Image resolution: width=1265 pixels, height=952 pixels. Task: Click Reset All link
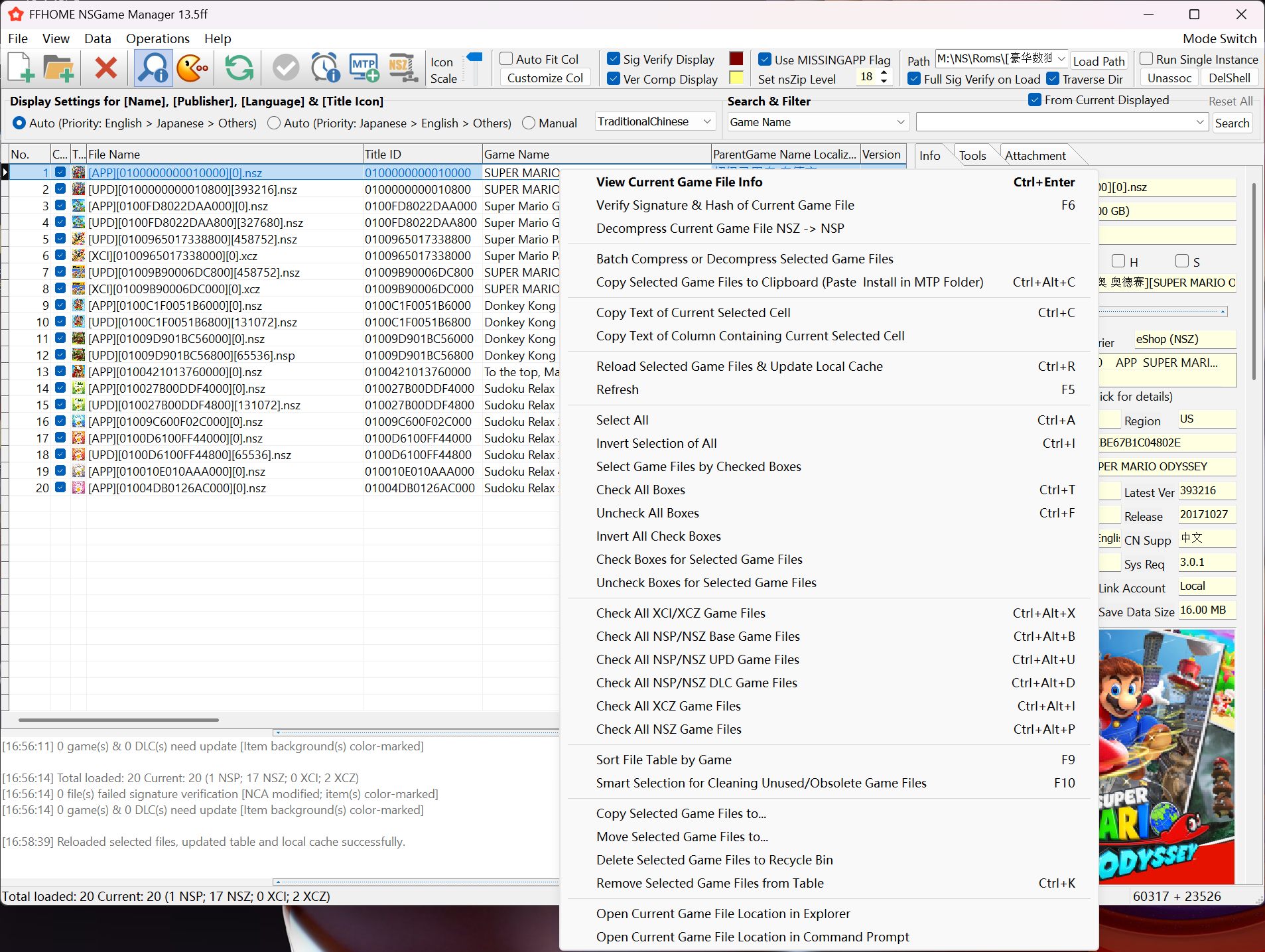click(x=1231, y=101)
